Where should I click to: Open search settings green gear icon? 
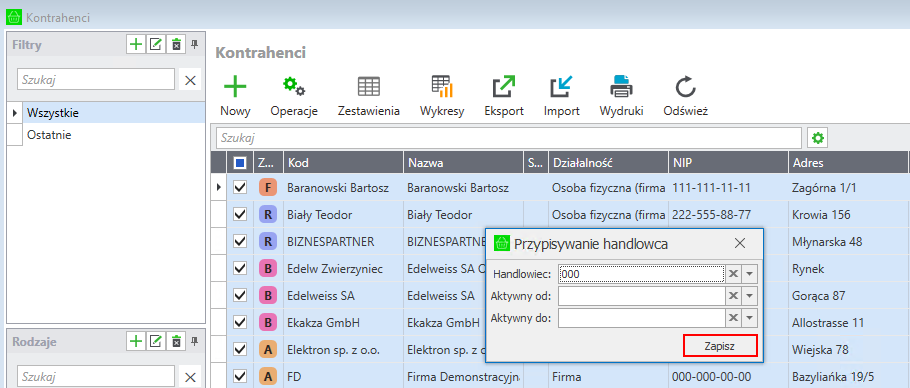pos(818,138)
